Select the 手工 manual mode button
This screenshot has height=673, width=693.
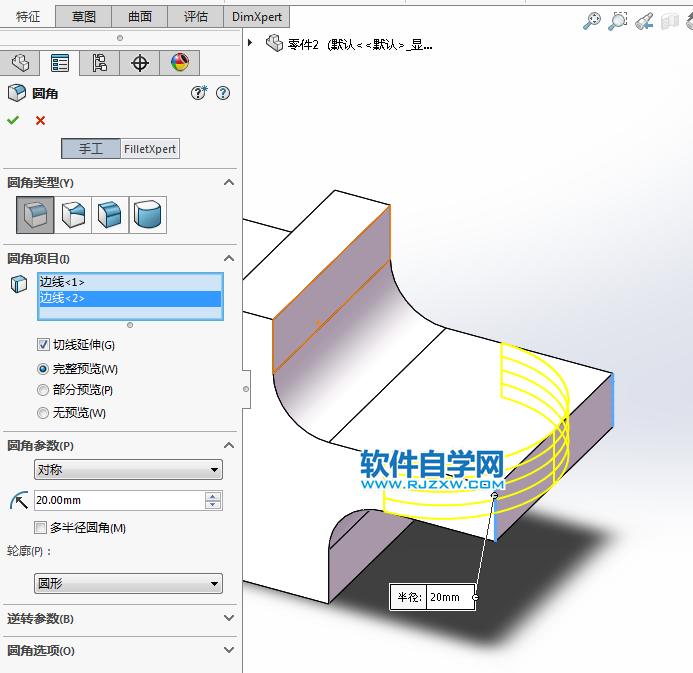(x=91, y=148)
